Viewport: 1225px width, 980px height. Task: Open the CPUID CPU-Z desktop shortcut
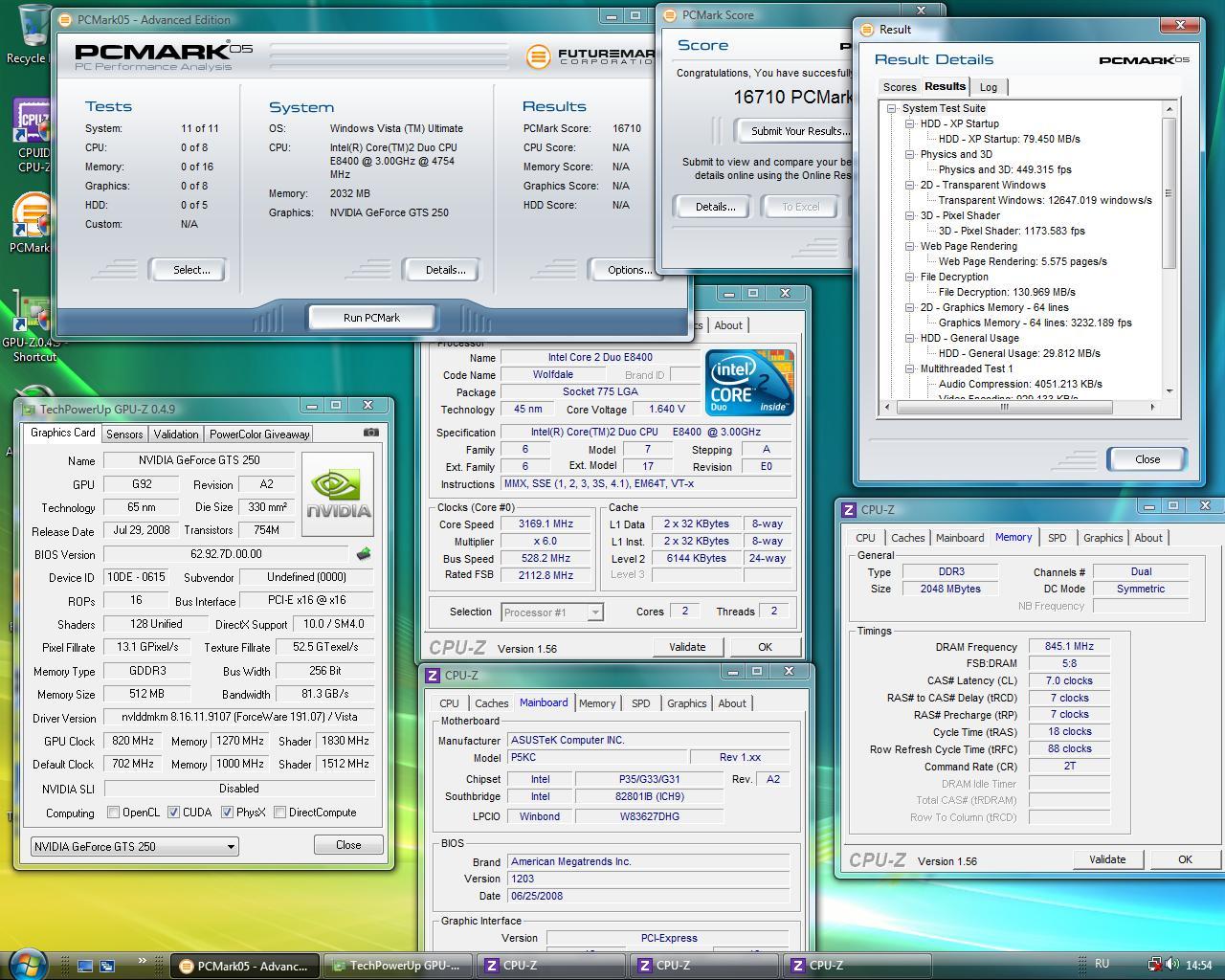(33, 122)
